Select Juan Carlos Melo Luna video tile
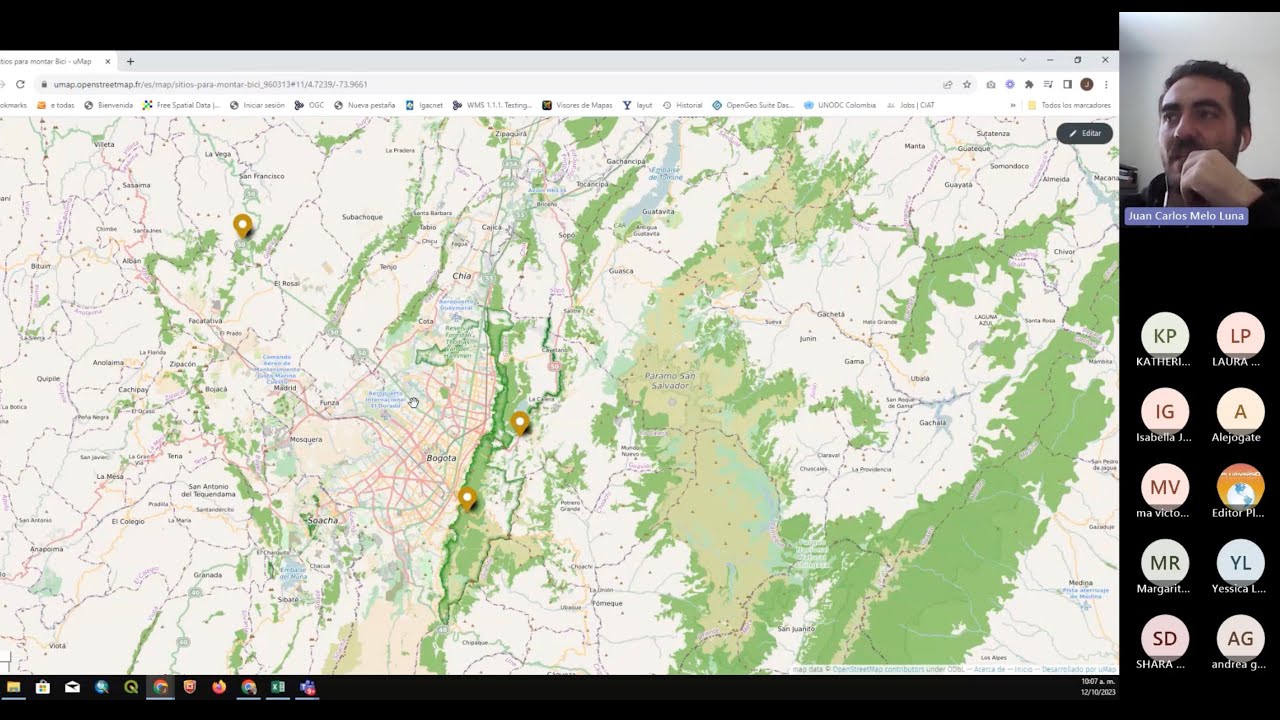 click(x=1199, y=121)
